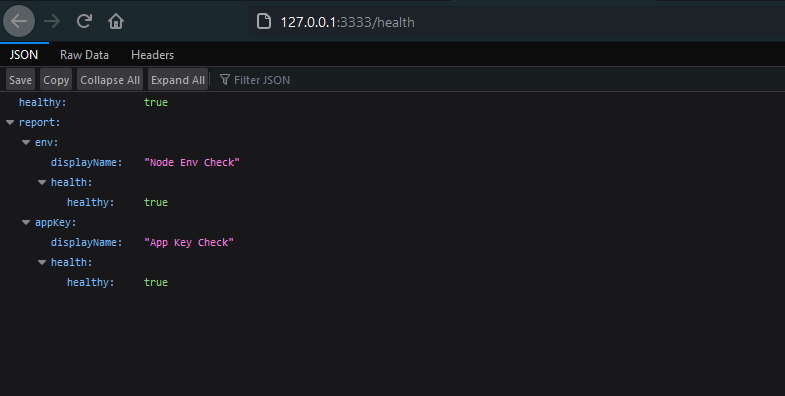785x396 pixels.
Task: Click the address bar showing 127.0.0.1:3333/health
Action: click(516, 22)
